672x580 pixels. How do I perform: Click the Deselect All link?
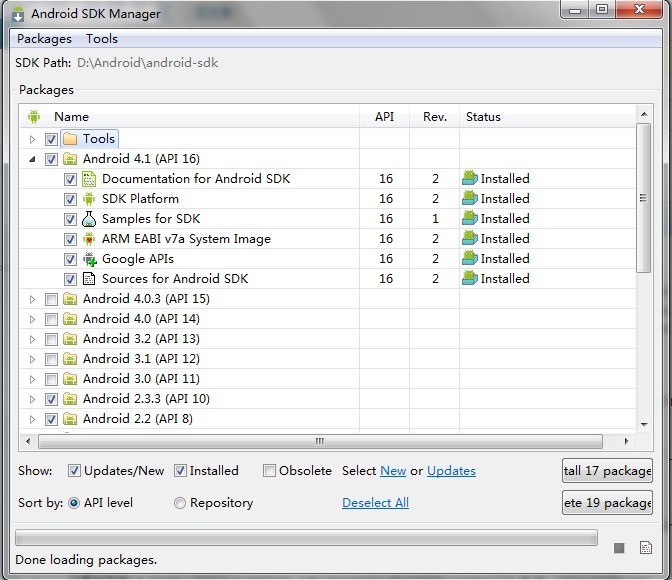tap(375, 503)
